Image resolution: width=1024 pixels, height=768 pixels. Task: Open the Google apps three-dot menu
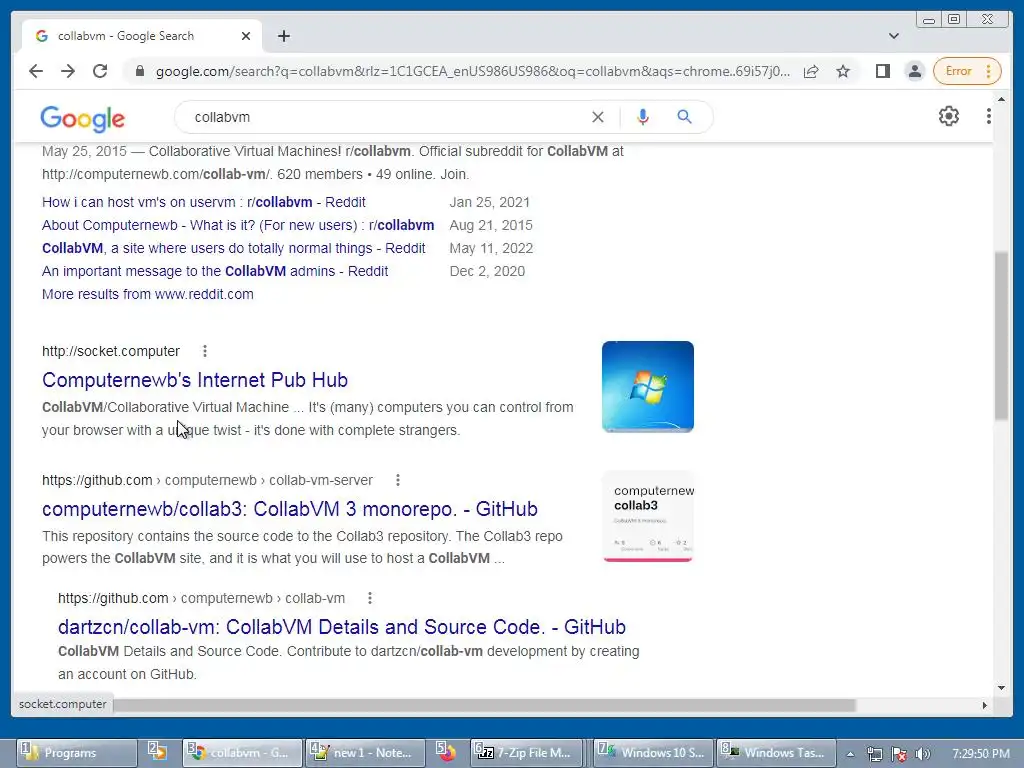point(989,116)
